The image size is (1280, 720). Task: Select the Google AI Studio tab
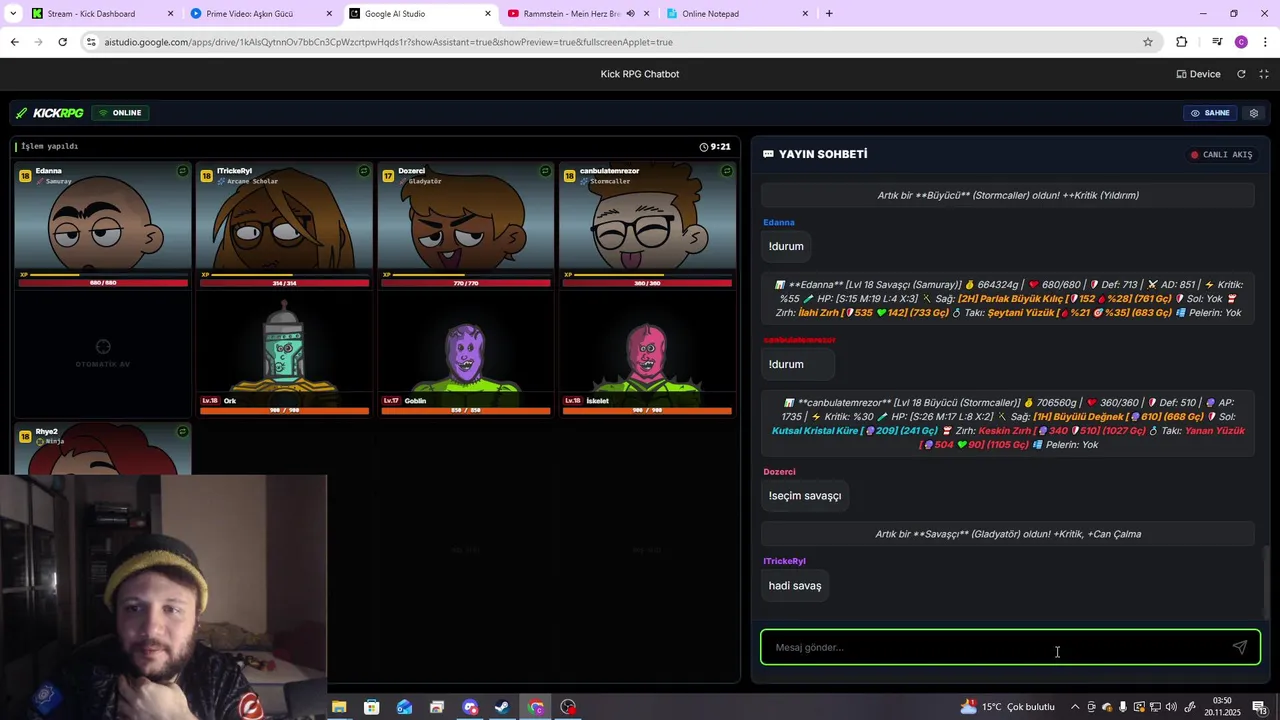[x=420, y=14]
